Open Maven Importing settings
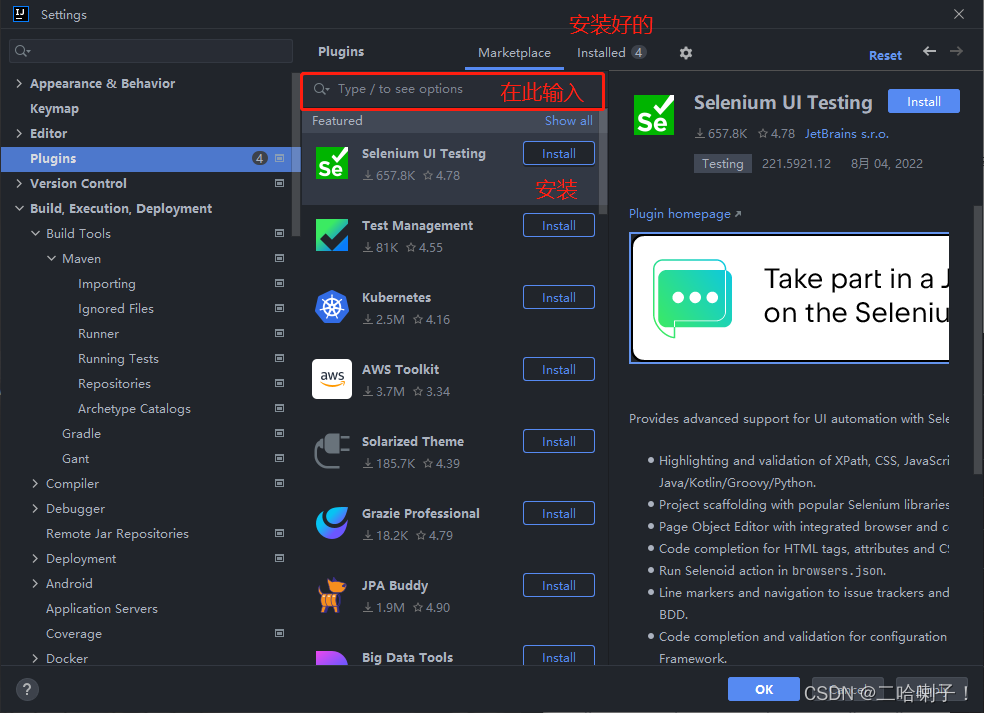 [x=107, y=284]
